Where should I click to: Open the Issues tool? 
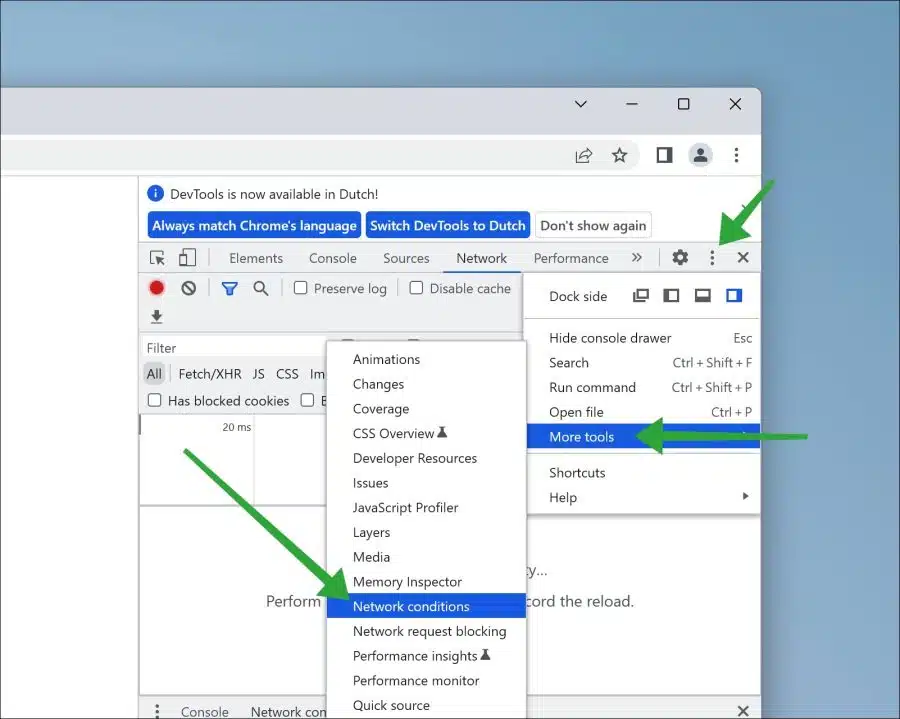tap(426, 483)
